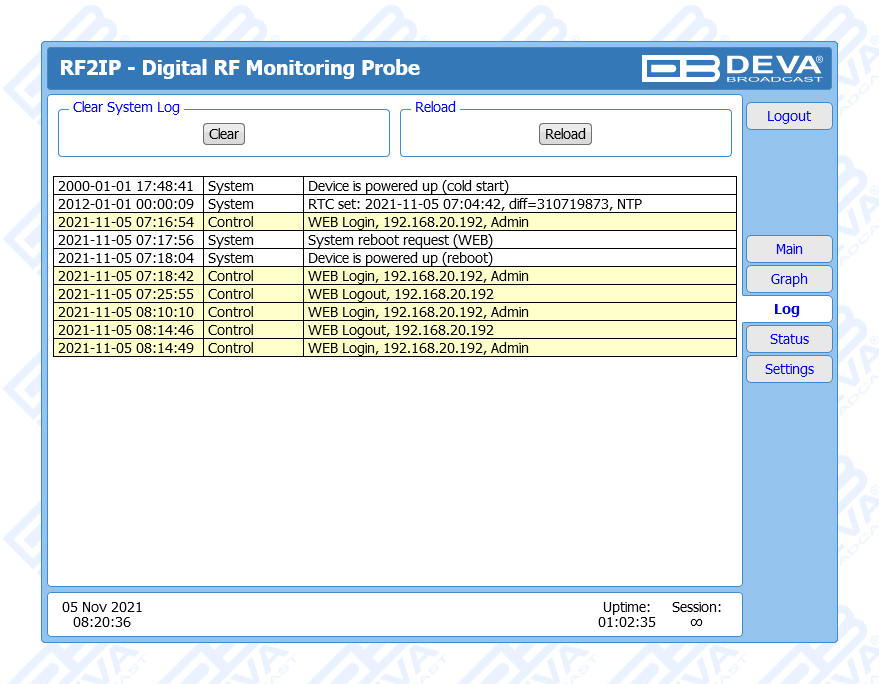The height and width of the screenshot is (684, 879).
Task: Click the 07:16:54 timestamp cell
Action: (126, 222)
